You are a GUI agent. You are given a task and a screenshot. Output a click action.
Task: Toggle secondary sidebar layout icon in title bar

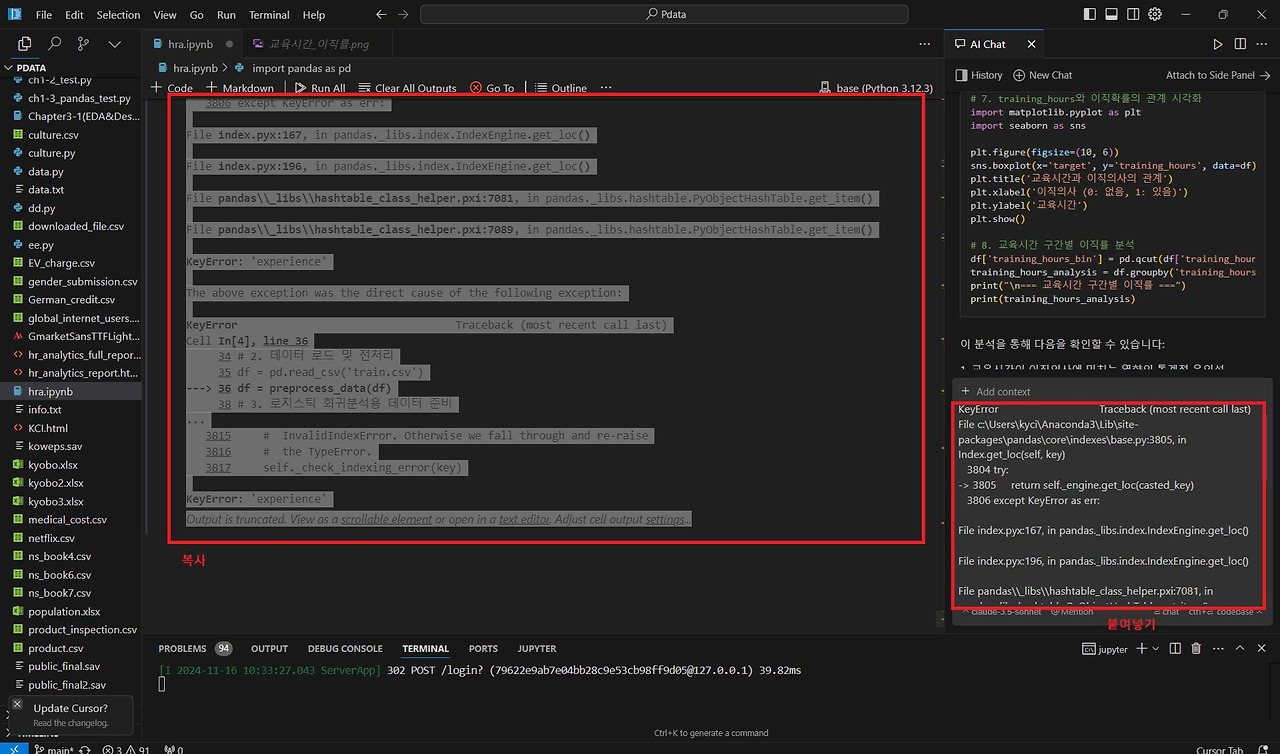pos(1133,15)
